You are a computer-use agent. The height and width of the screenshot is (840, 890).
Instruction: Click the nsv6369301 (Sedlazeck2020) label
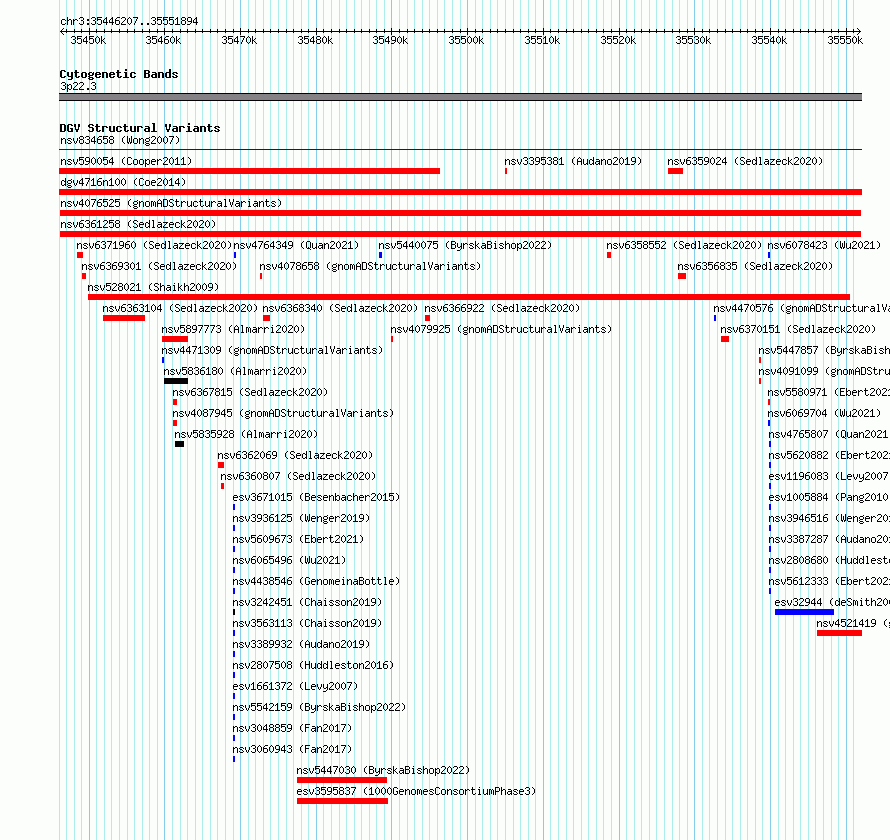[159, 266]
